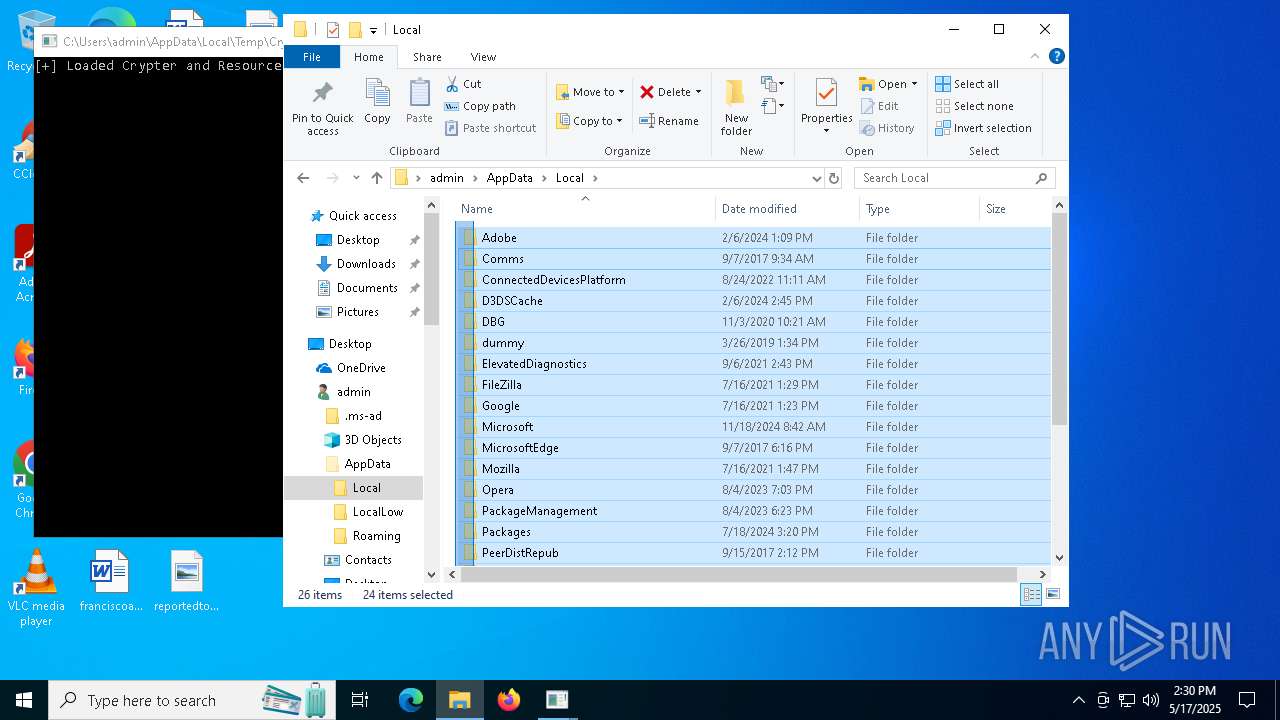Image resolution: width=1280 pixels, height=720 pixels.
Task: Switch to the Share tab
Action: (427, 57)
